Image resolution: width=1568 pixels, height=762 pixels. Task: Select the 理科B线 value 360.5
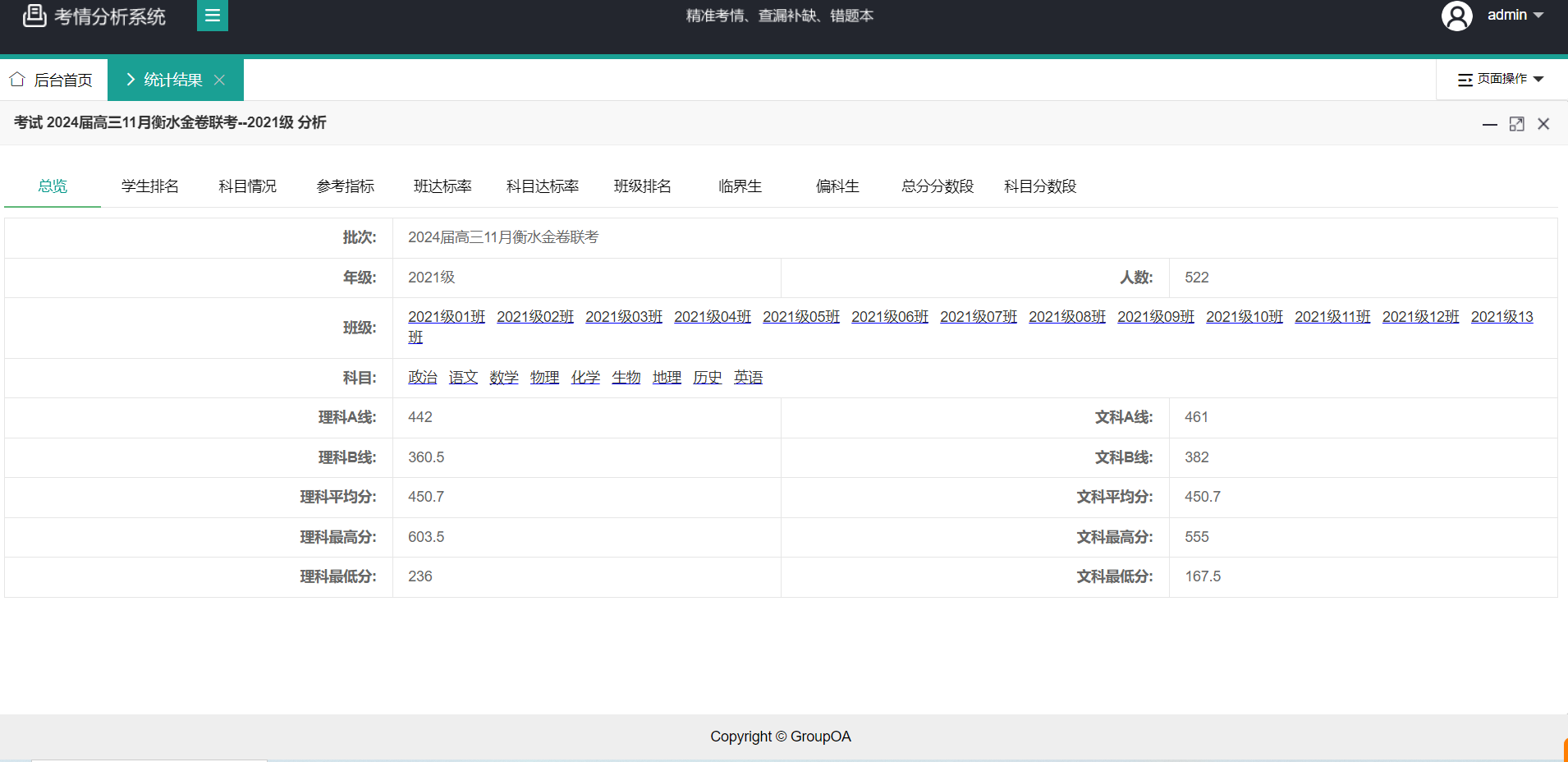coord(426,457)
